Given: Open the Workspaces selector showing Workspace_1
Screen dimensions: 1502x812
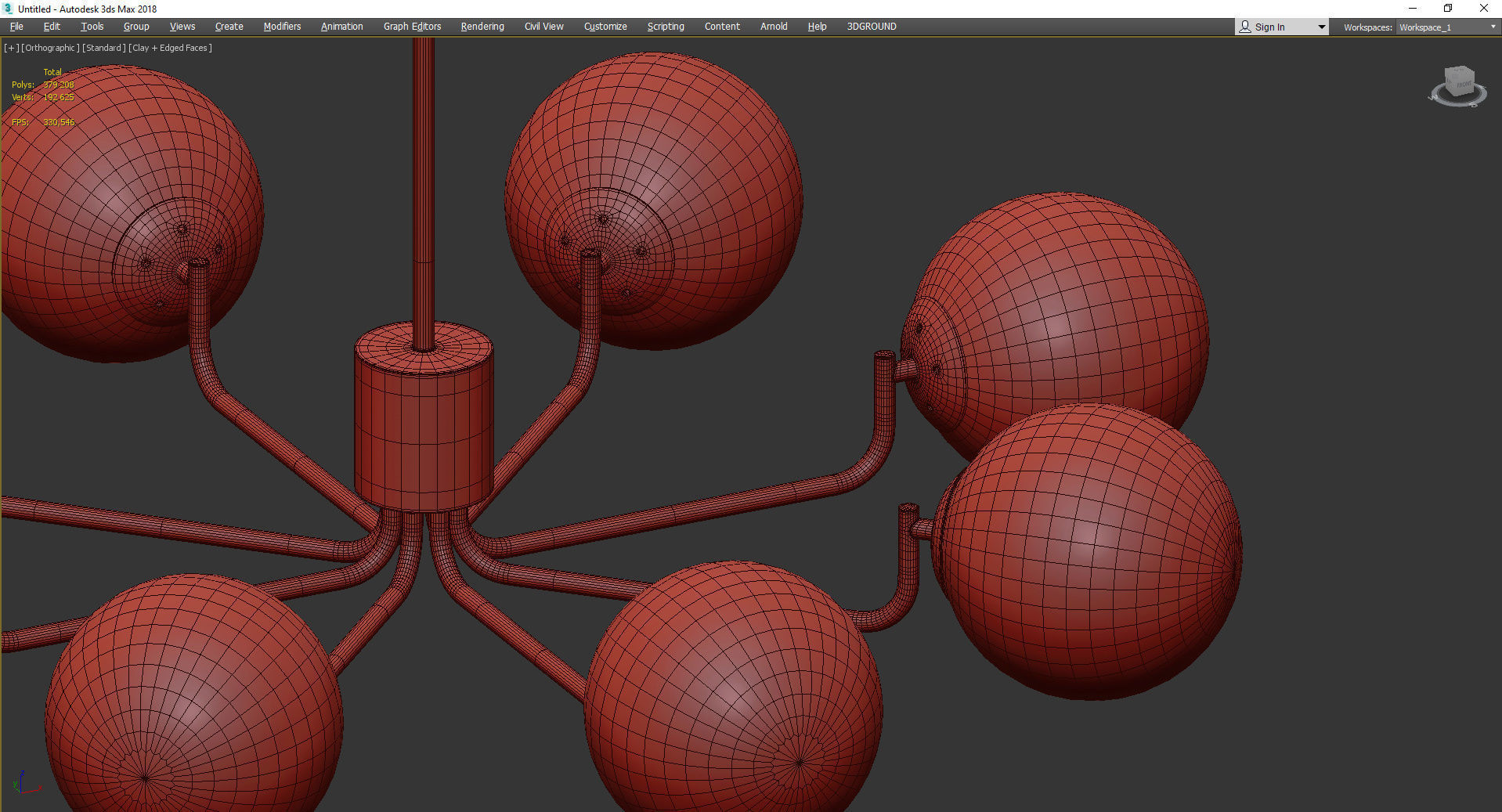Looking at the screenshot, I should click(1447, 27).
